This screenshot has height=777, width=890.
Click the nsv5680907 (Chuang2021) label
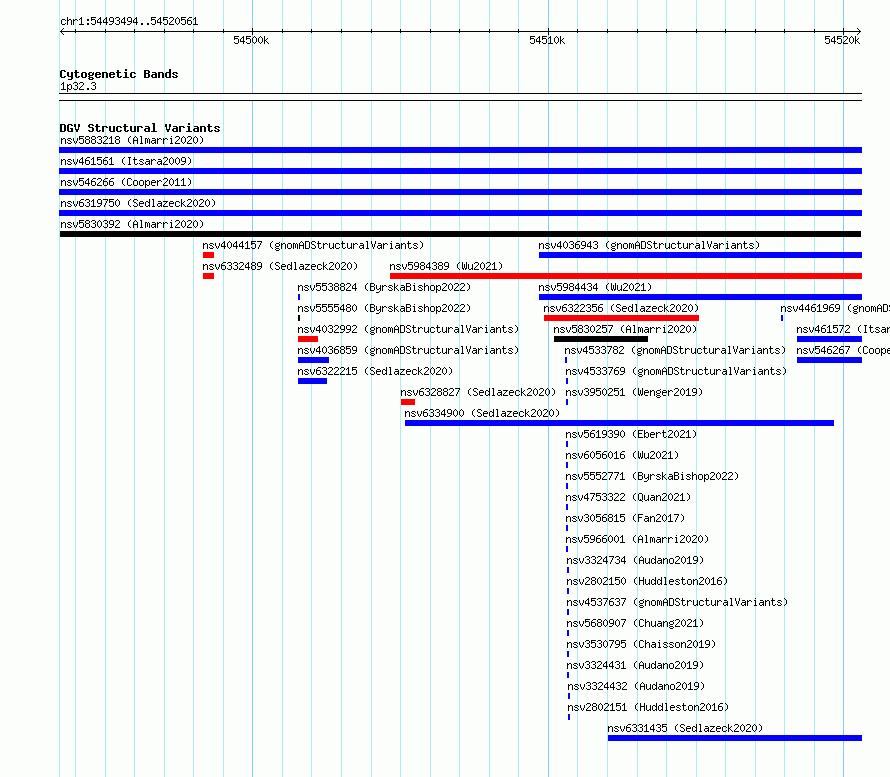[635, 623]
